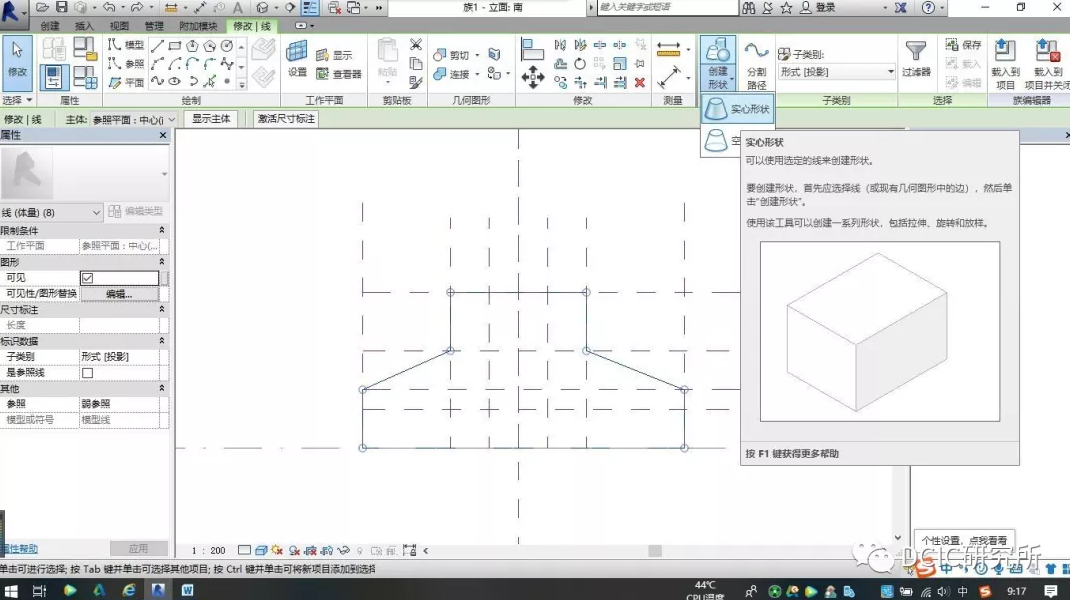This screenshot has width=1070, height=600.
Task: Open the 视图 ribbon tab
Action: [x=119, y=26]
